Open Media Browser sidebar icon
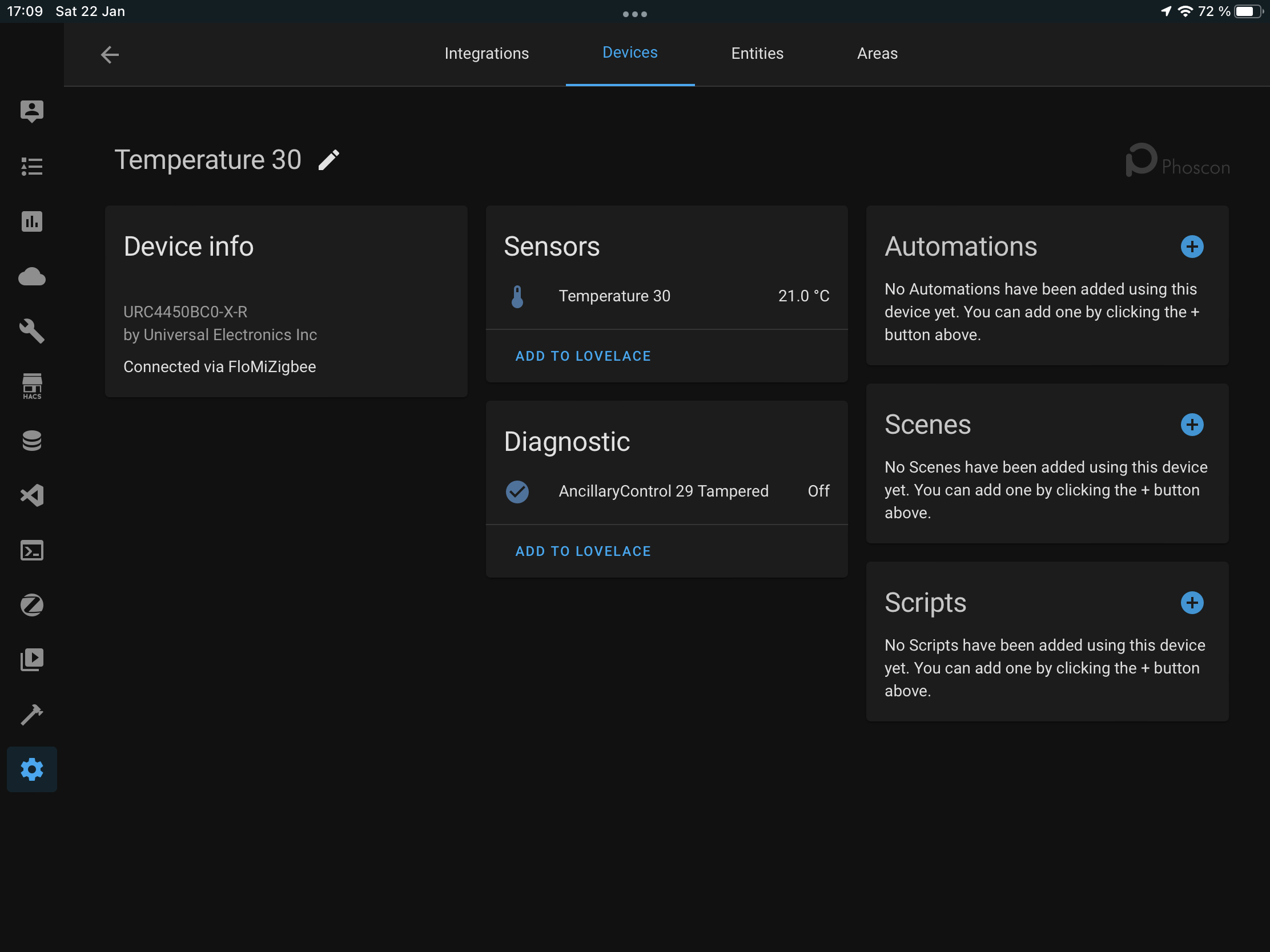The width and height of the screenshot is (1270, 952). coord(31,660)
